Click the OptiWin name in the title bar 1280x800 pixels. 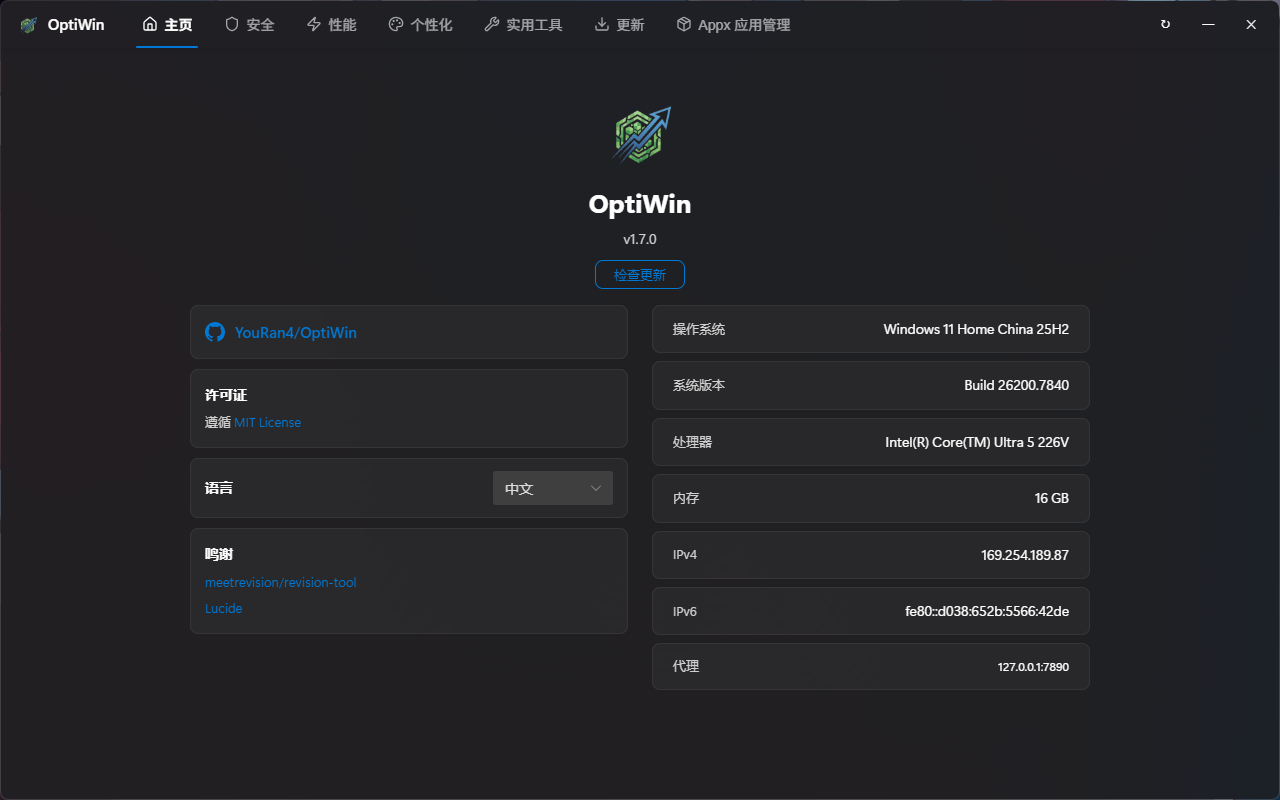76,25
